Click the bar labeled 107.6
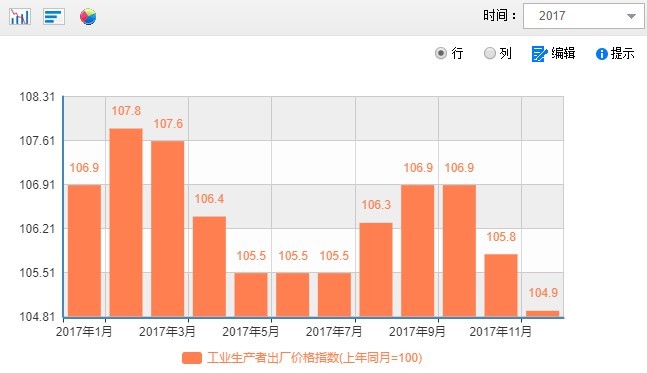 click(x=168, y=229)
